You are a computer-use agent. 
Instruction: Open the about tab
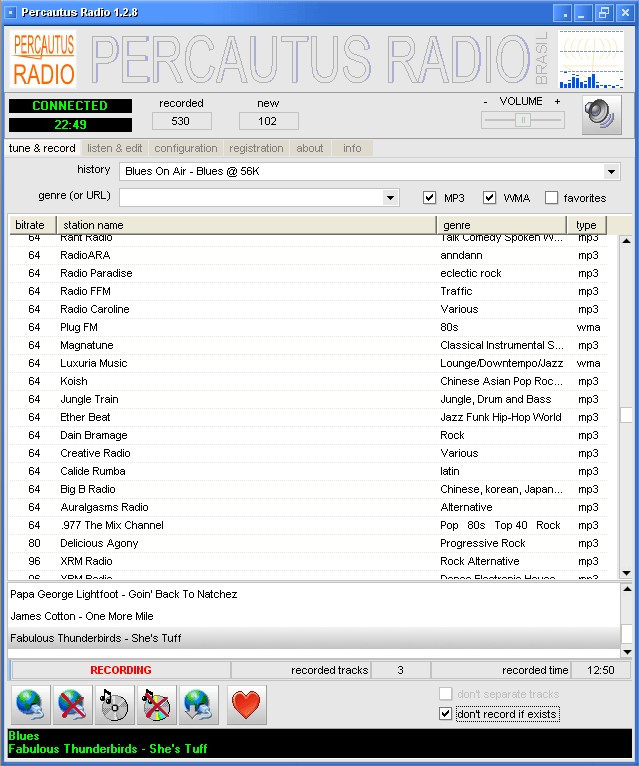pyautogui.click(x=310, y=148)
